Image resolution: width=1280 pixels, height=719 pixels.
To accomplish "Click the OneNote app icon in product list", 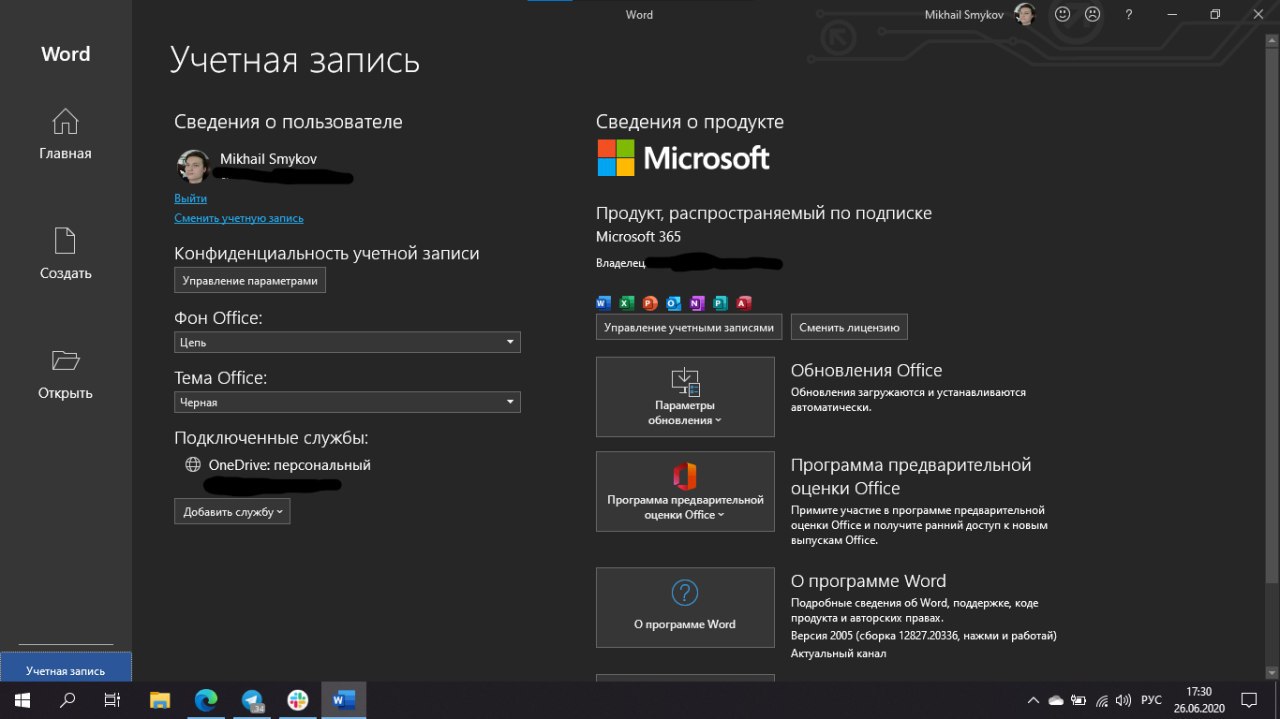I will pyautogui.click(x=696, y=303).
